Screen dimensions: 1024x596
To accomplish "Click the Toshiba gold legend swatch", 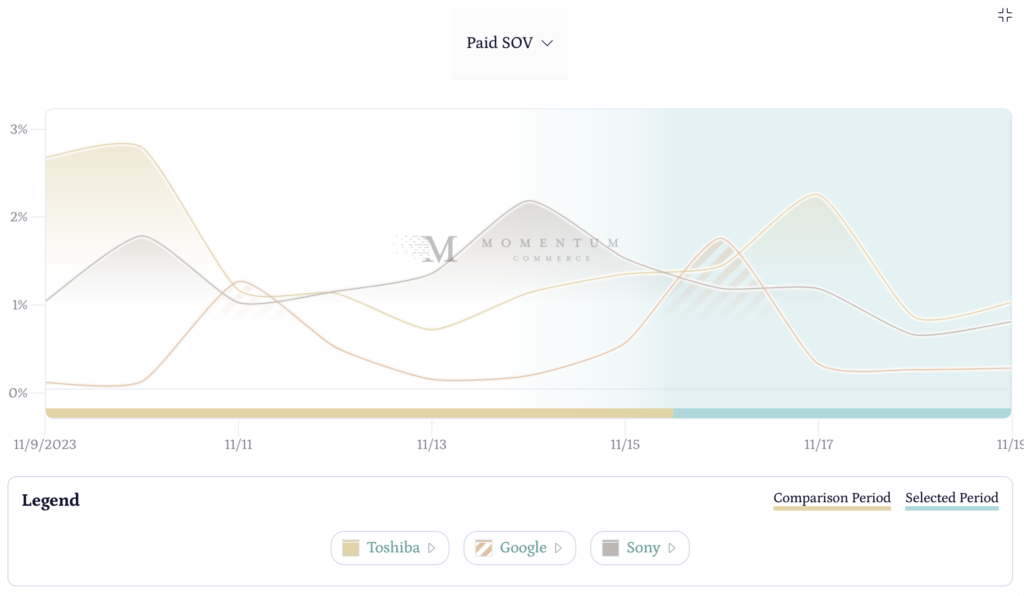I will tap(351, 548).
